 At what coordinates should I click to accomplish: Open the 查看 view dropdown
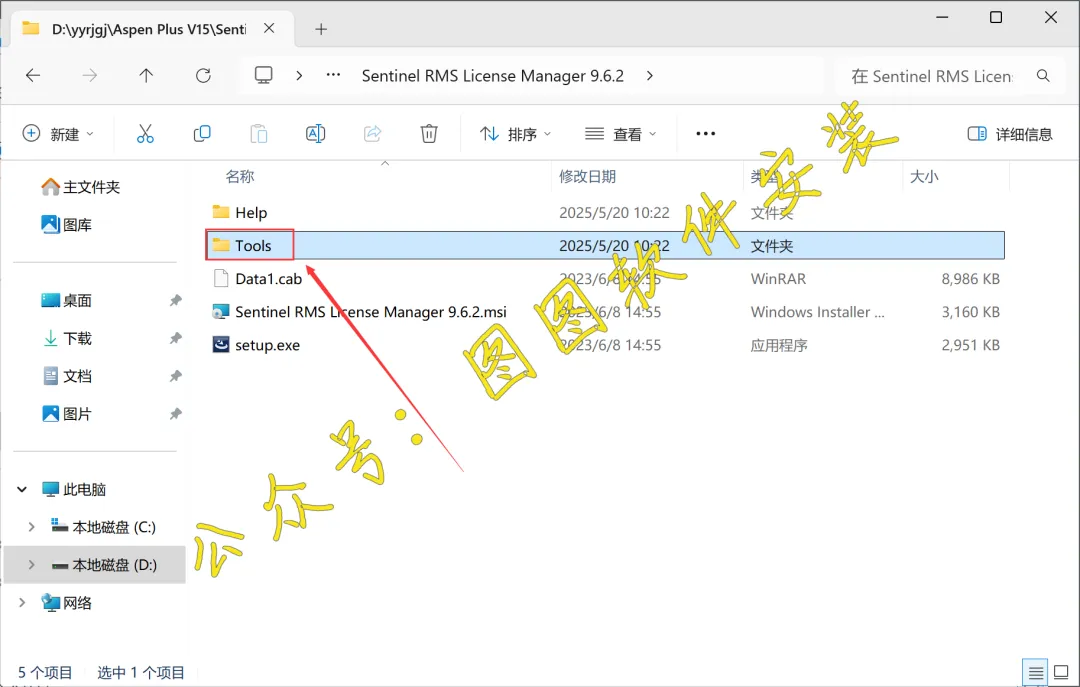pyautogui.click(x=620, y=134)
